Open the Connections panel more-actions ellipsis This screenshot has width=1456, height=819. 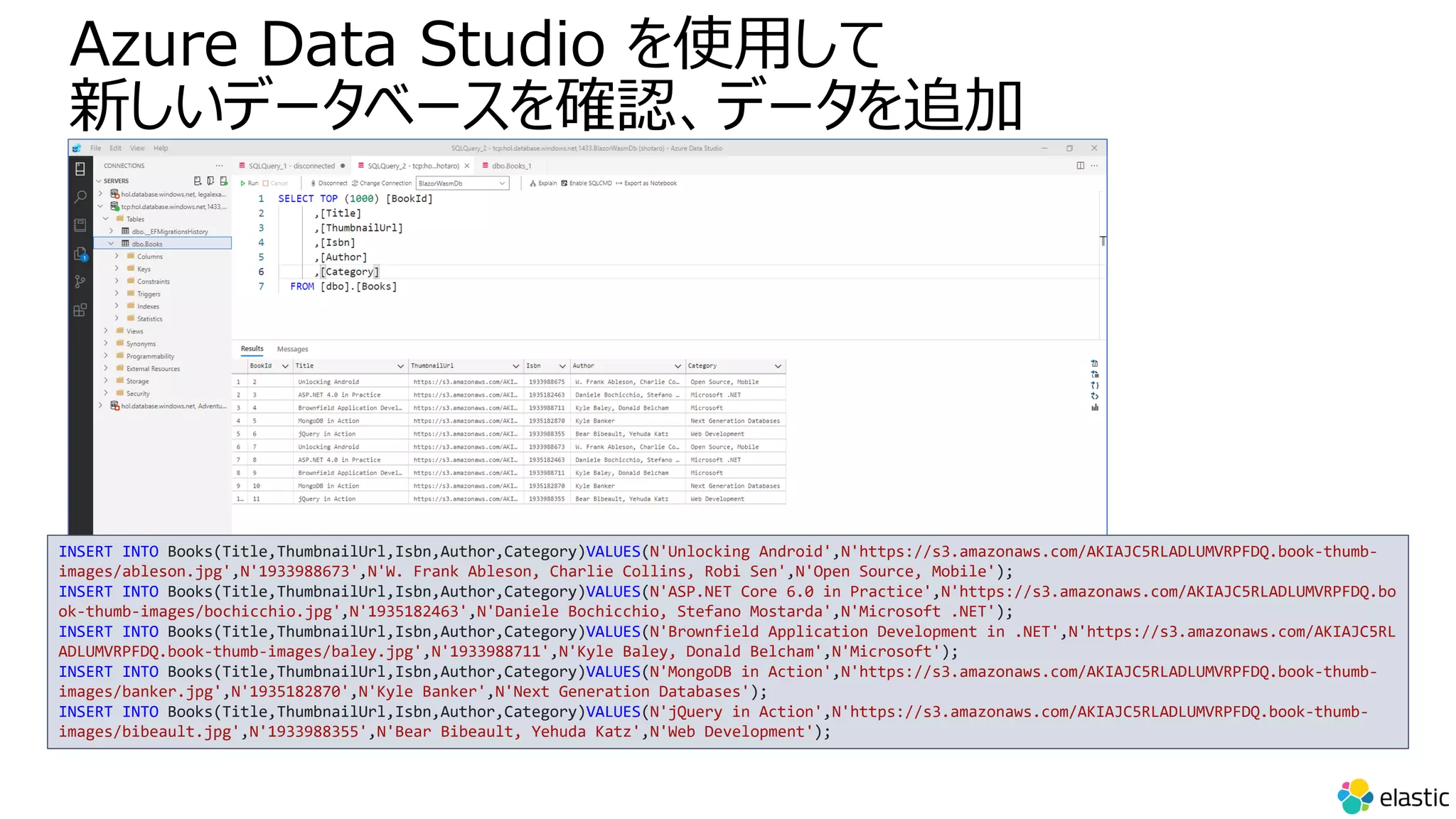[220, 166]
